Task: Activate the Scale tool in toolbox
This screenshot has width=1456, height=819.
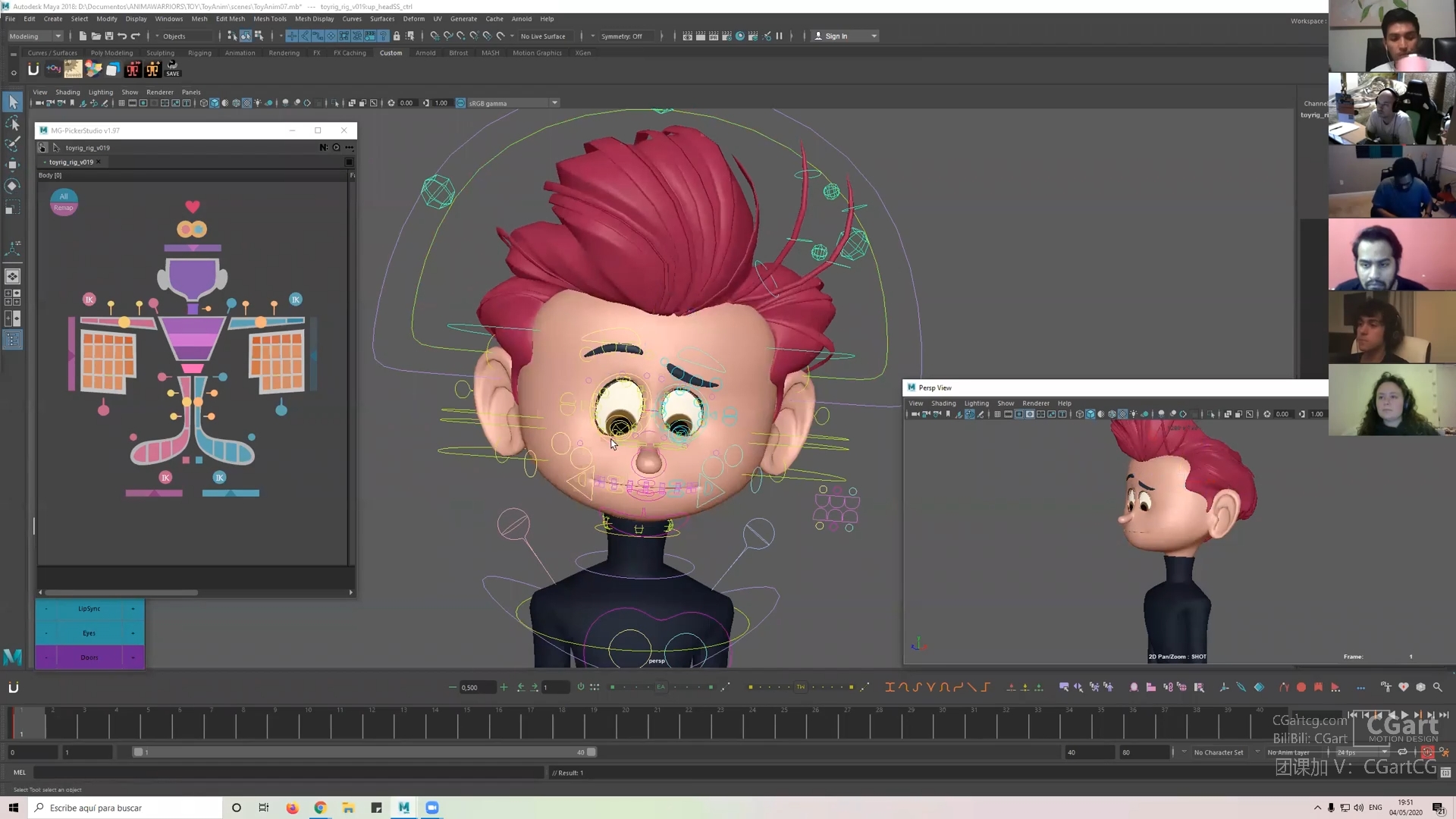Action: 13,209
